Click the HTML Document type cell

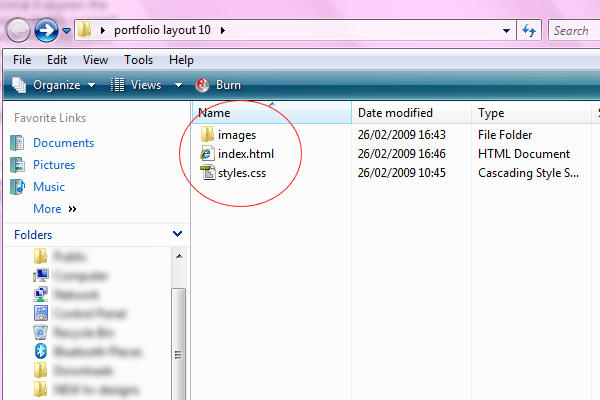(524, 154)
